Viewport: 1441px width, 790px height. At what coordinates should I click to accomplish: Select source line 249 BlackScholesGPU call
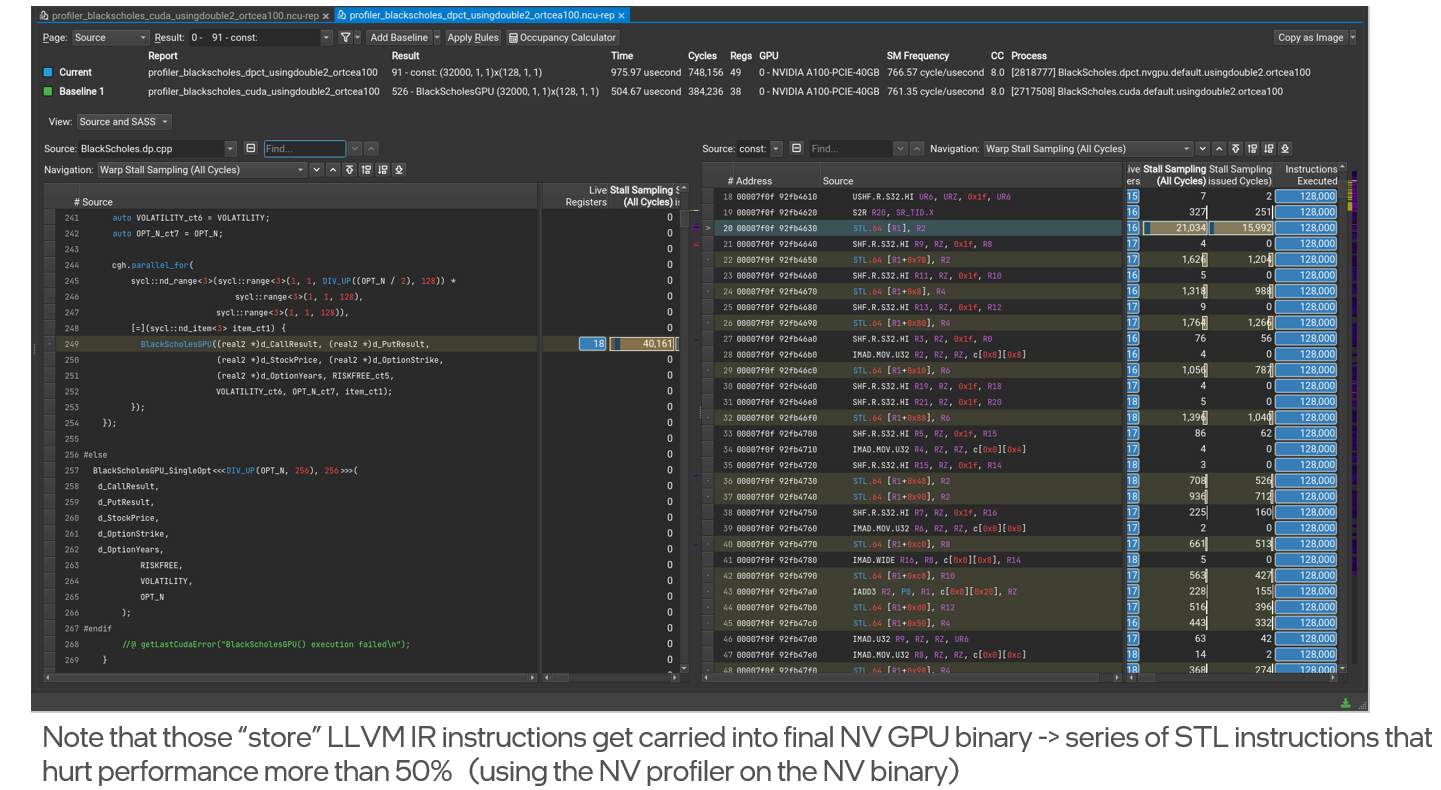click(290, 344)
